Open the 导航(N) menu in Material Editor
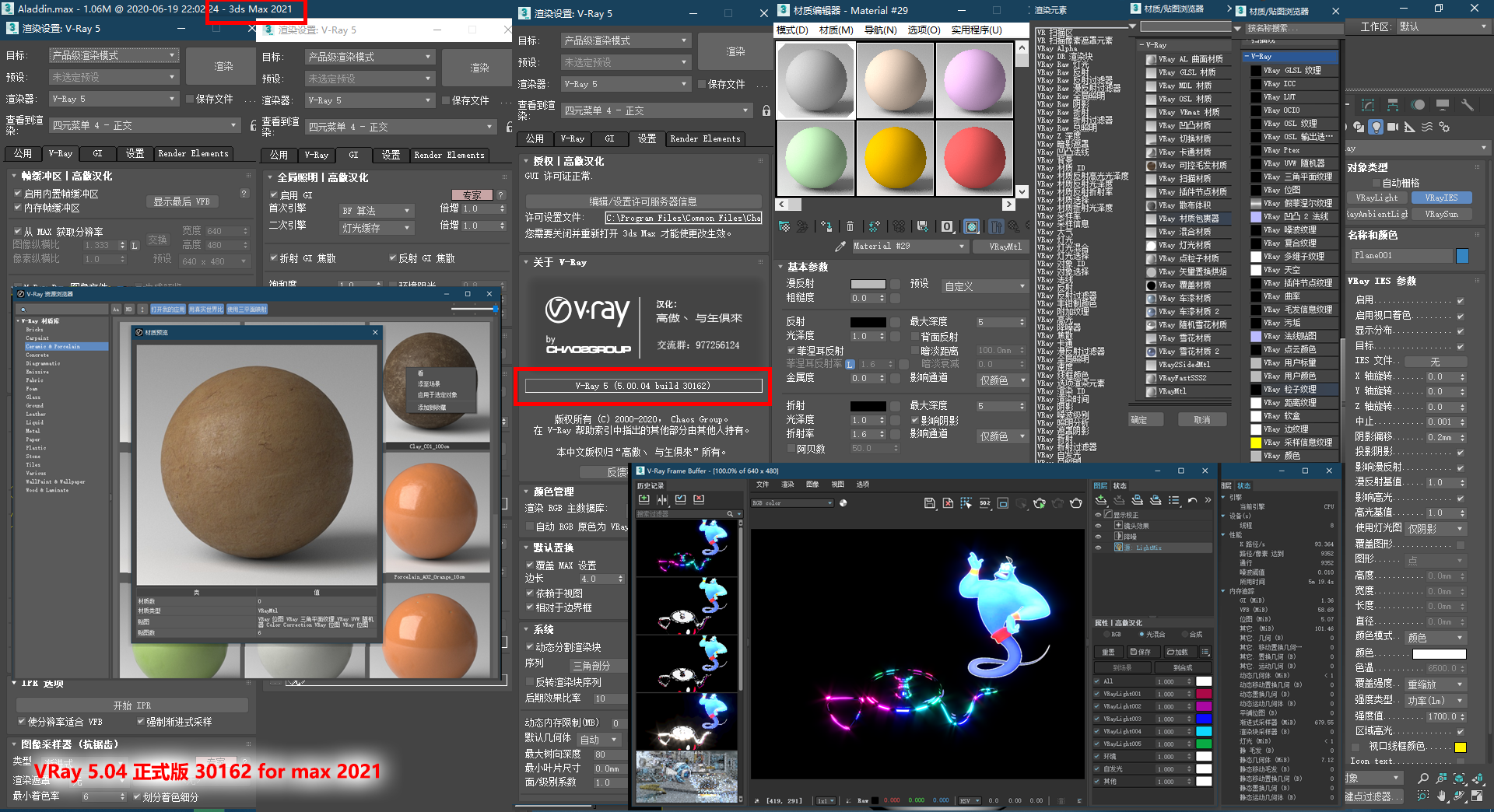Image resolution: width=1494 pixels, height=812 pixels. pyautogui.click(x=880, y=30)
